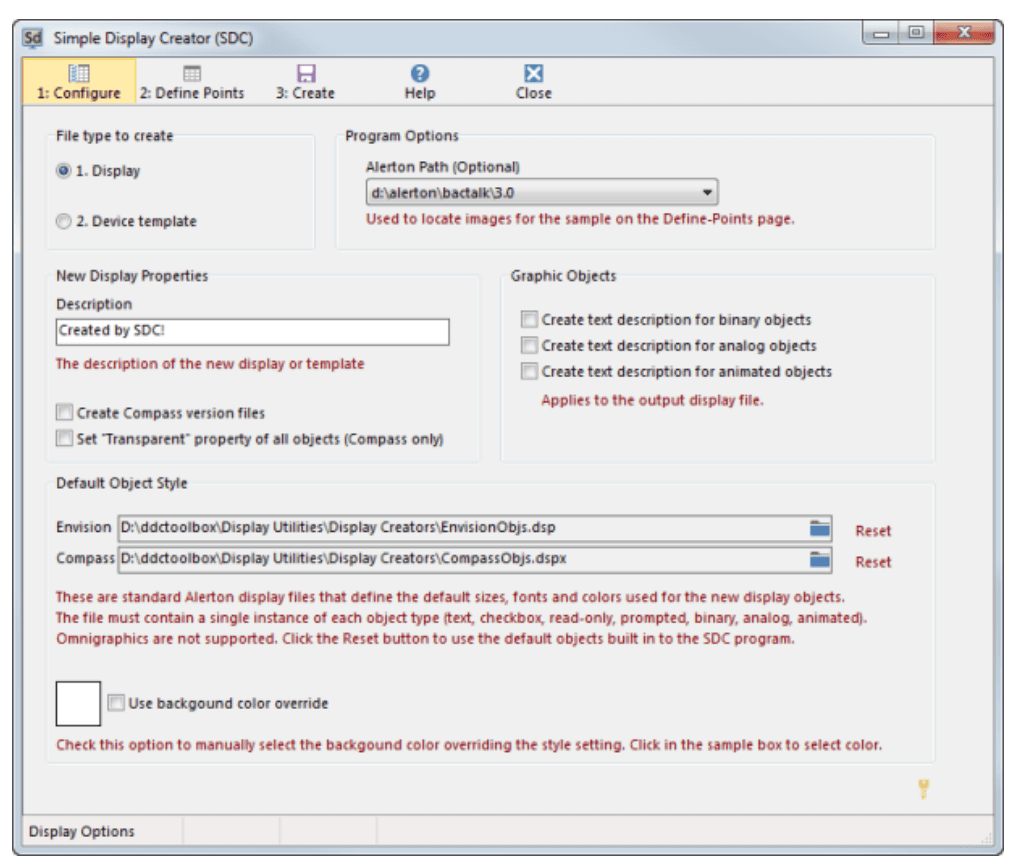The image size is (1017, 867).
Task: Click the Create save icon
Action: pyautogui.click(x=306, y=74)
